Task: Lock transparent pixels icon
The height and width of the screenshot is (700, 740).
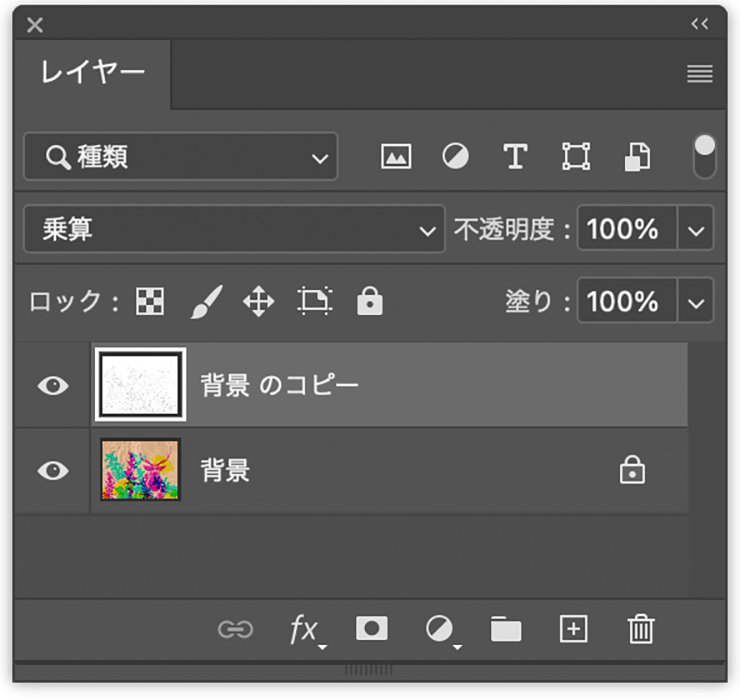Action: pos(150,301)
